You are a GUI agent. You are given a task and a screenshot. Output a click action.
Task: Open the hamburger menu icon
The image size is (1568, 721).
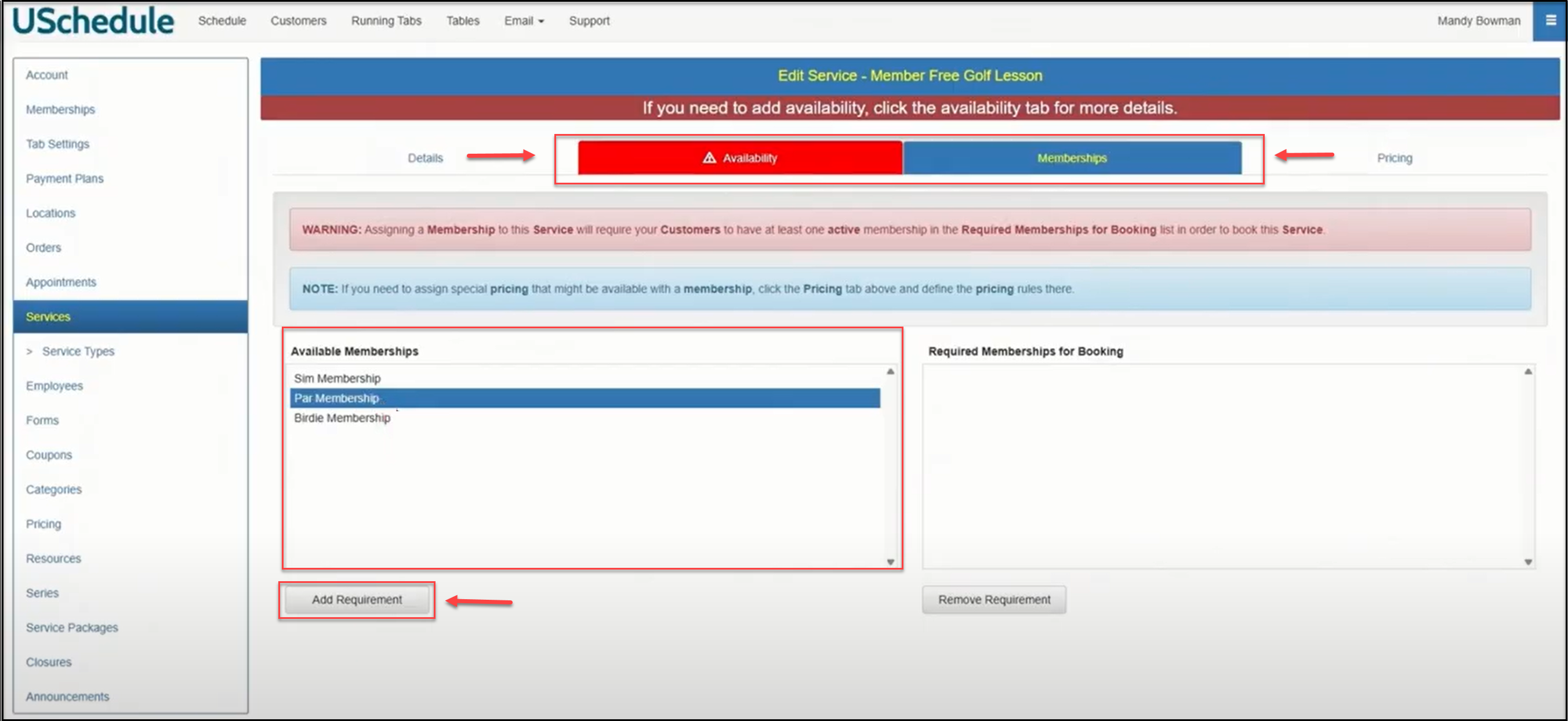pos(1550,20)
